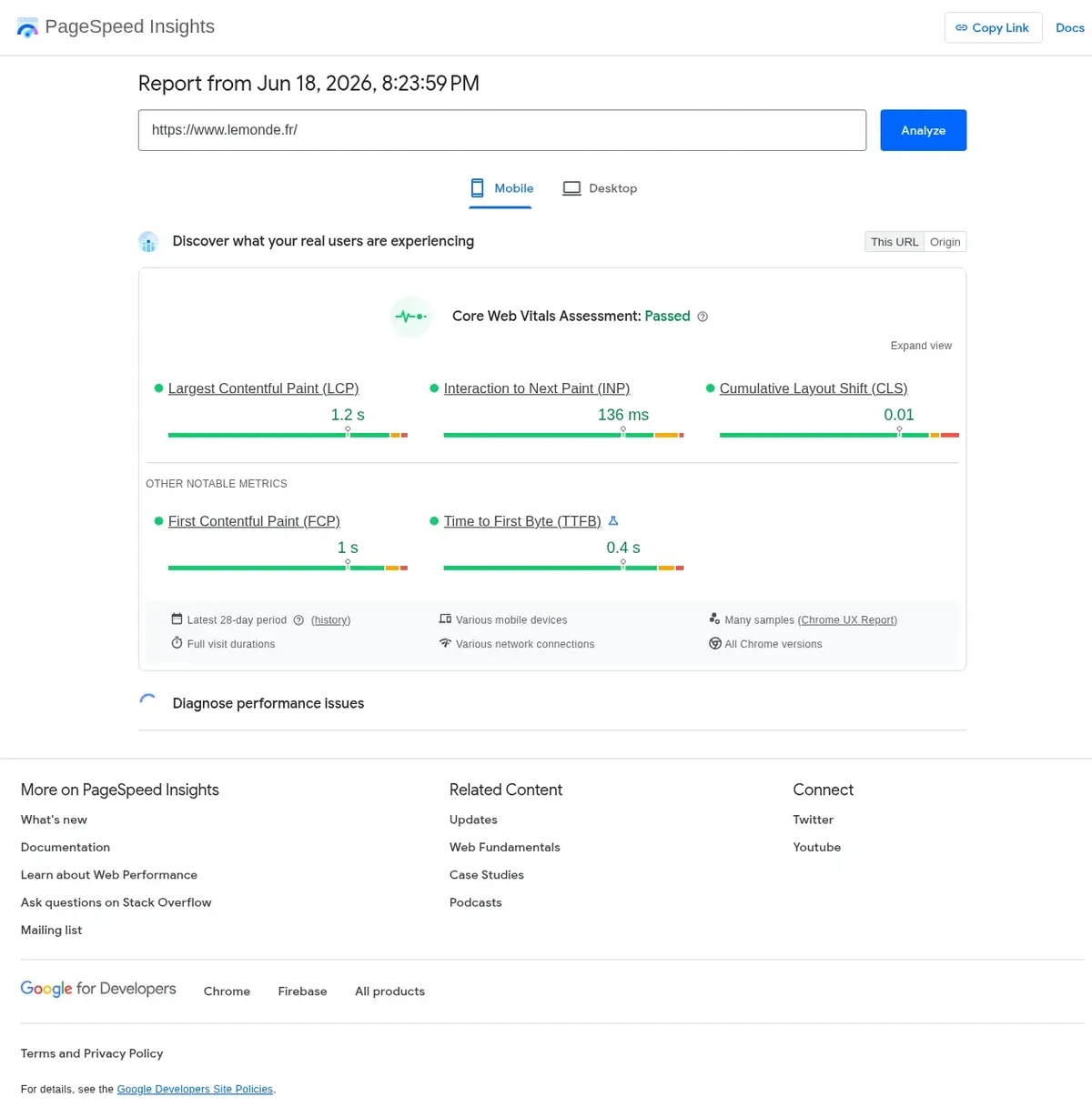Click the devices icon beside Various mobile devices
1092x1117 pixels.
click(445, 619)
